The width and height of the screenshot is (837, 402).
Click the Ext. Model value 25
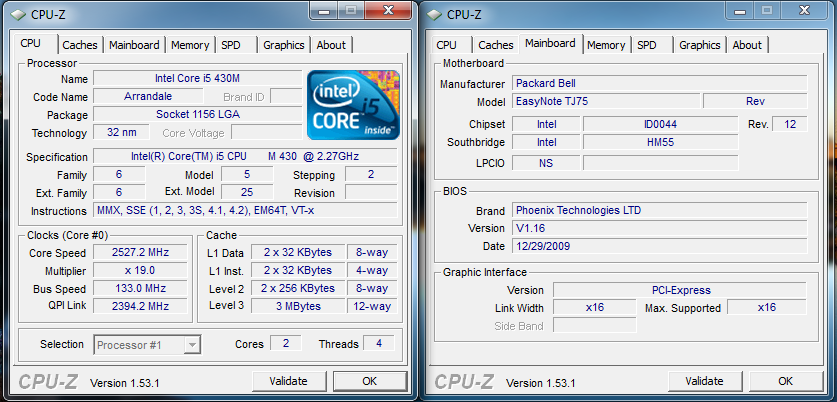[x=247, y=192]
